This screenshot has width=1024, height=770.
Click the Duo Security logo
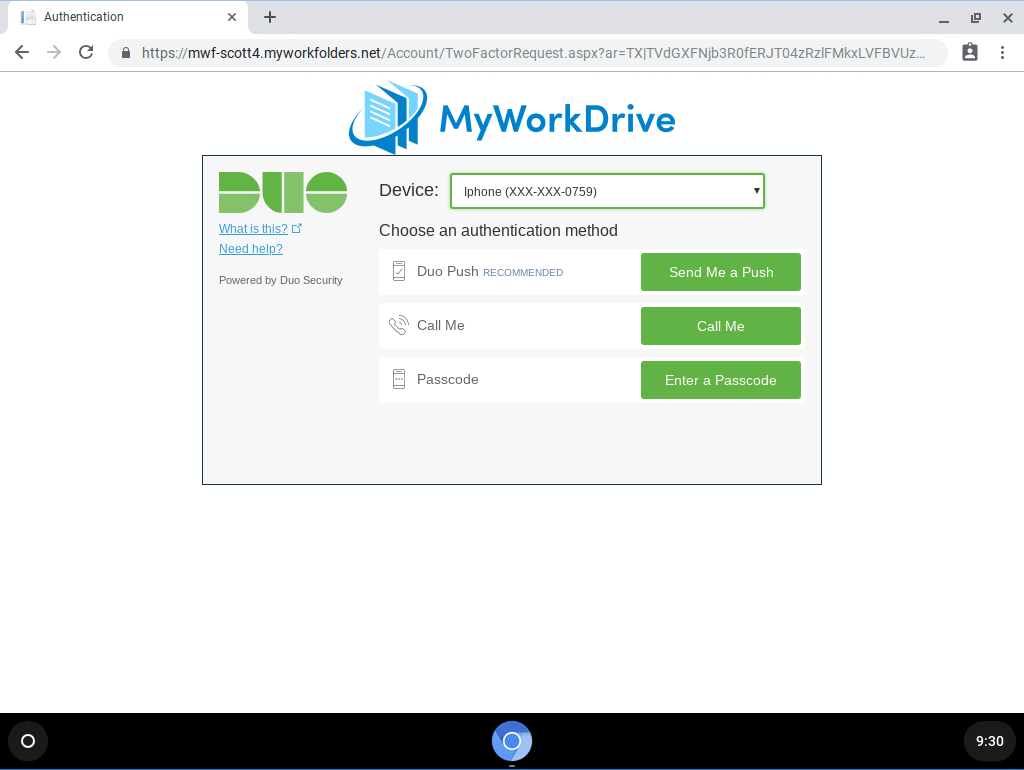click(283, 191)
